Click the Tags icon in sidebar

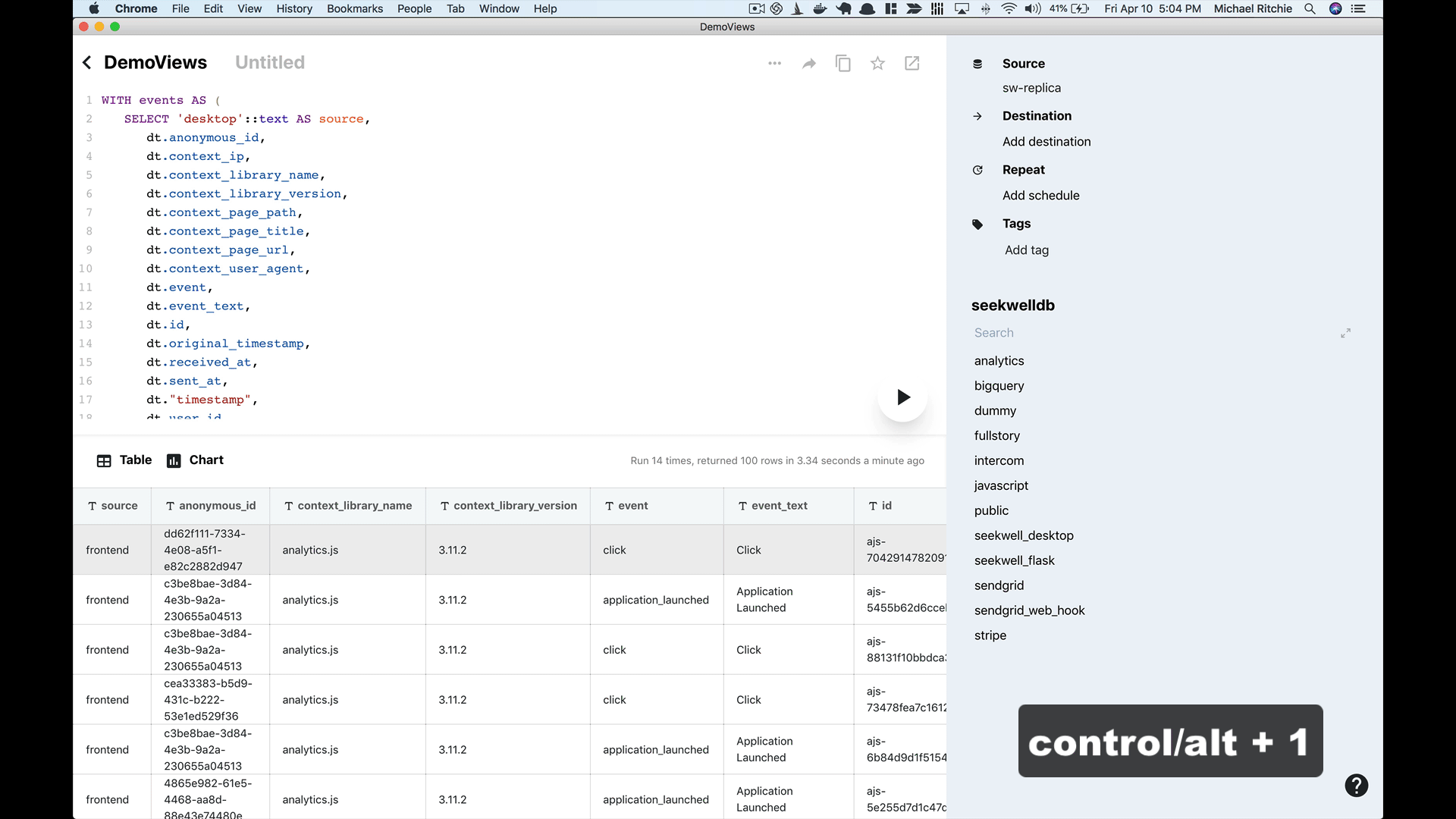point(978,224)
